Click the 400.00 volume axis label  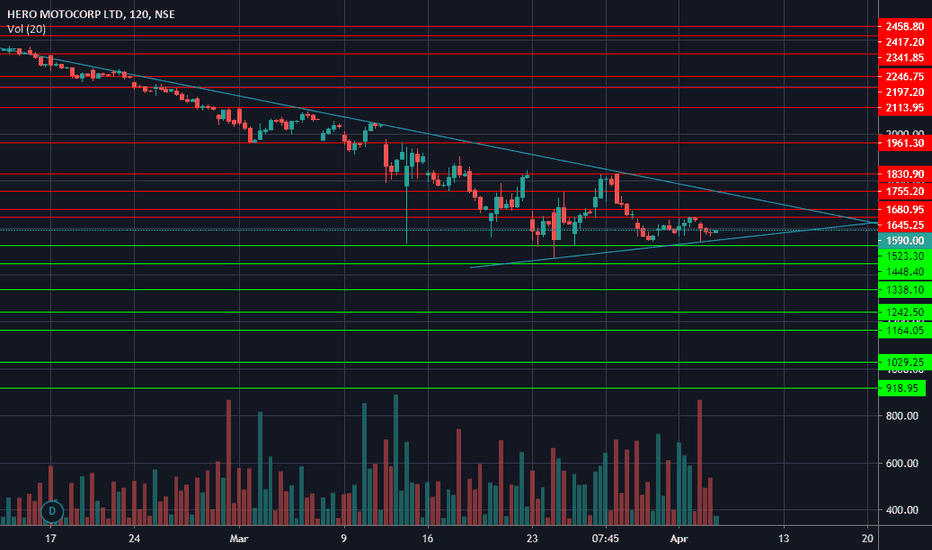[902, 510]
